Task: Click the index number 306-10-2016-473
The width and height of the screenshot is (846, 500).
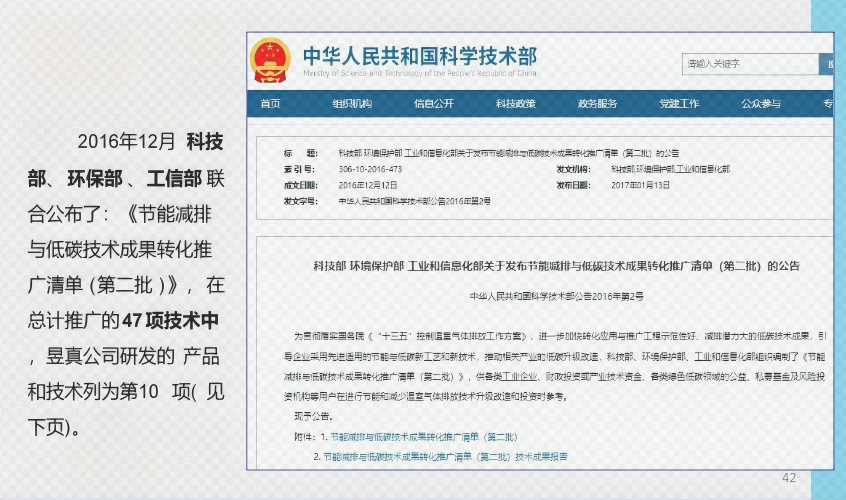Action: coord(374,169)
